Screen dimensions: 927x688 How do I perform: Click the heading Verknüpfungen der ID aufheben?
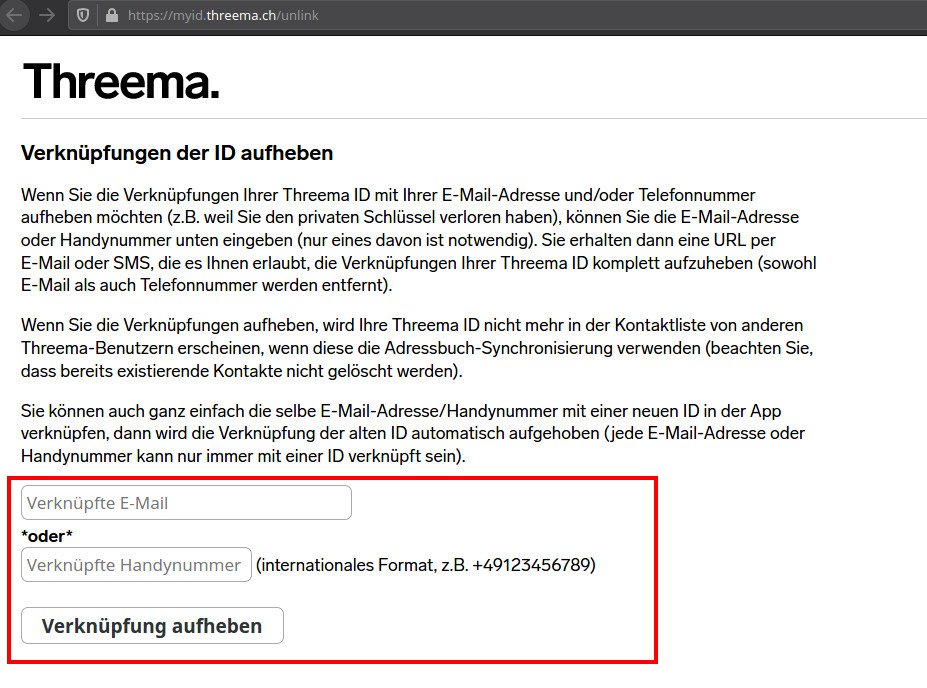point(177,153)
